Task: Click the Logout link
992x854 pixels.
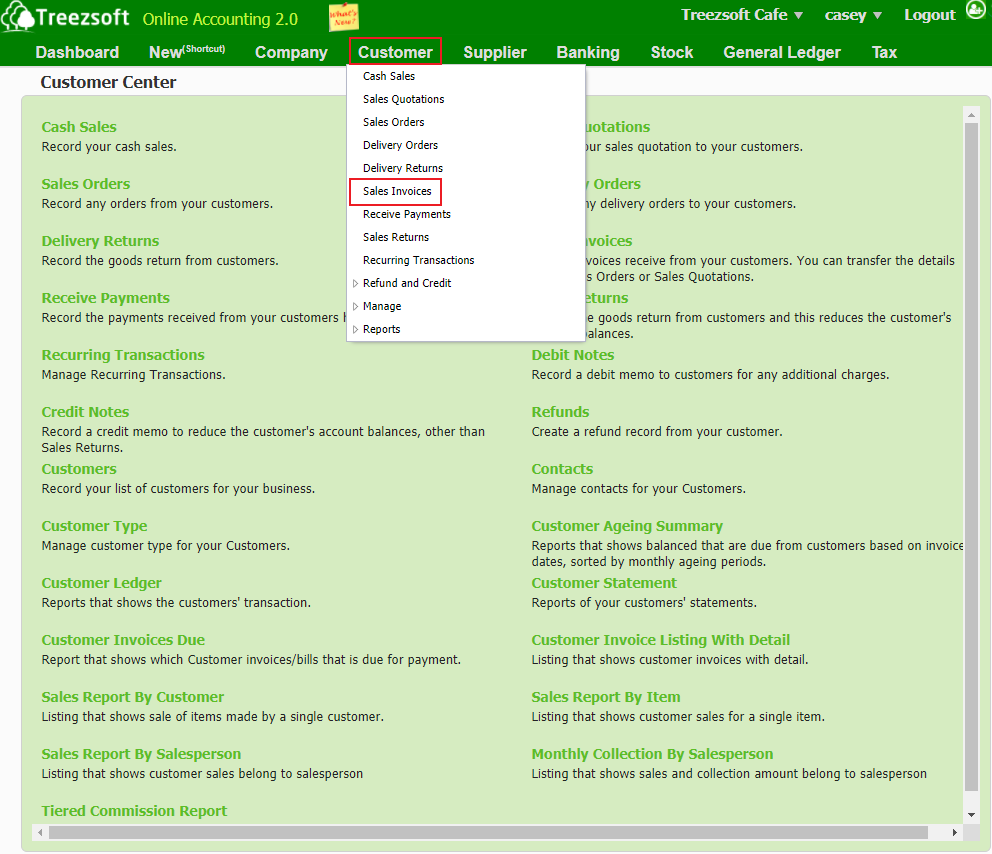Action: [x=929, y=15]
